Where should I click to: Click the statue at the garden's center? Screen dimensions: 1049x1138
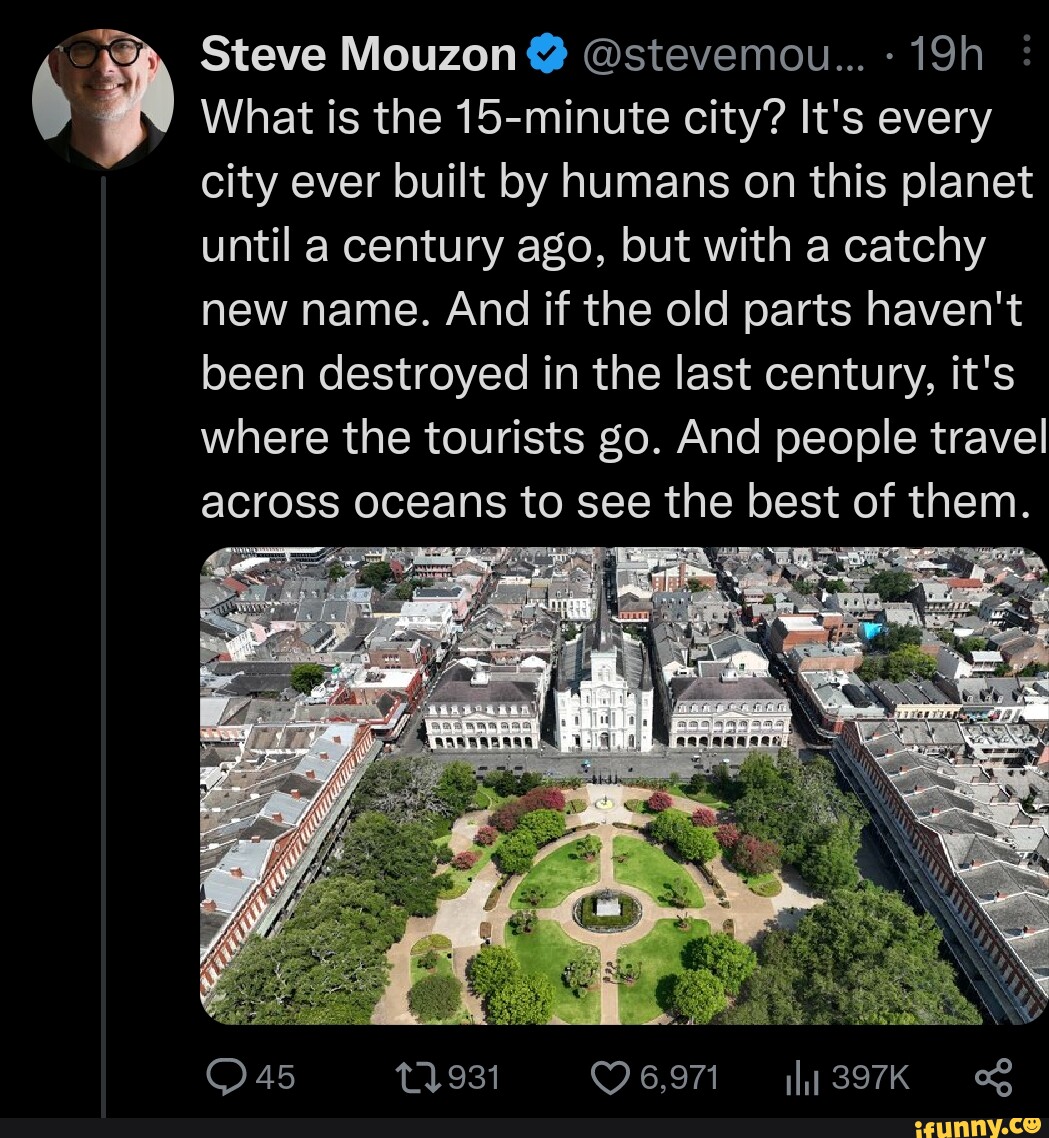606,906
